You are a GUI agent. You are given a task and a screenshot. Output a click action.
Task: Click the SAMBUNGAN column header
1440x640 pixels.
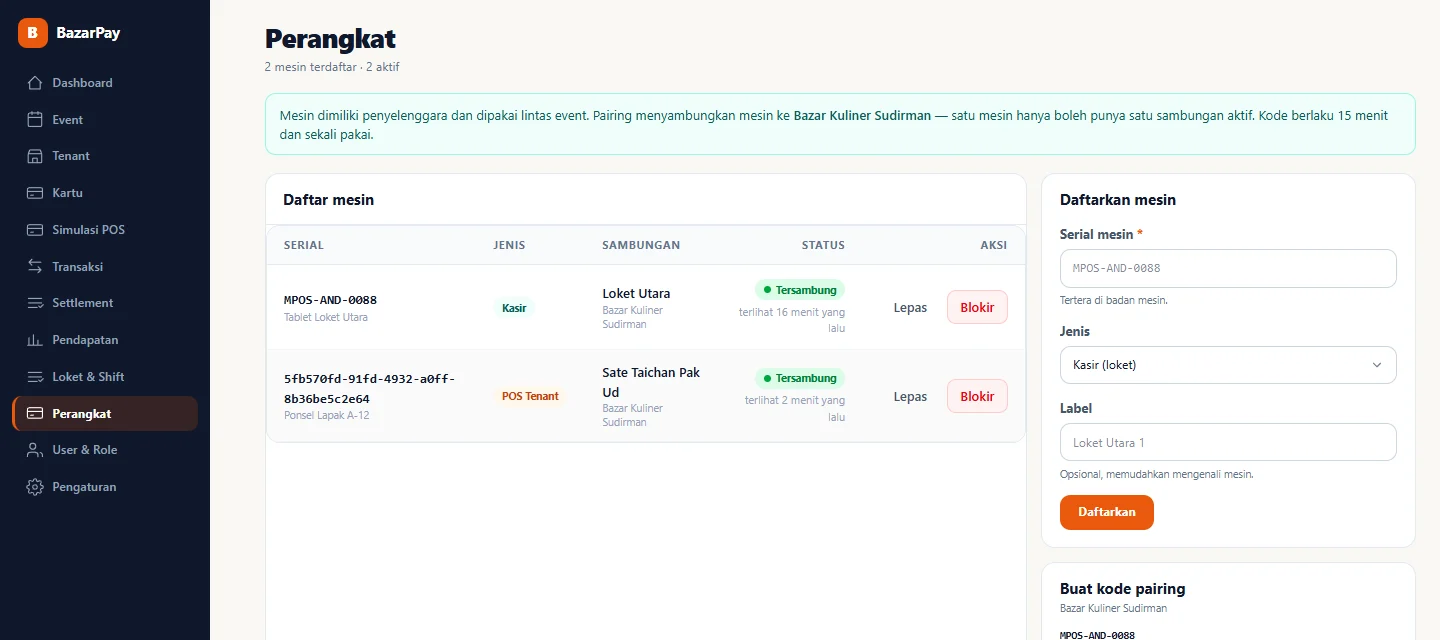(x=641, y=245)
